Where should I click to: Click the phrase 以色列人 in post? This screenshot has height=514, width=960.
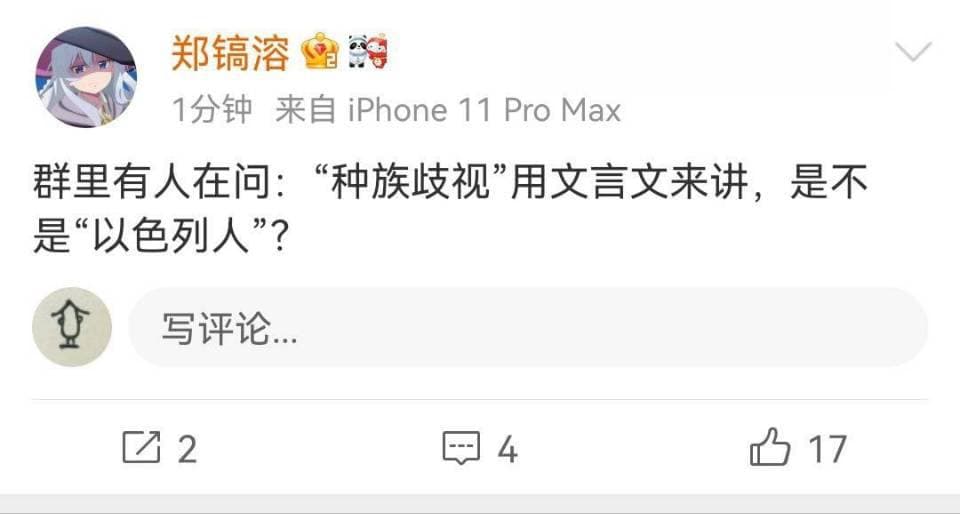click(170, 236)
